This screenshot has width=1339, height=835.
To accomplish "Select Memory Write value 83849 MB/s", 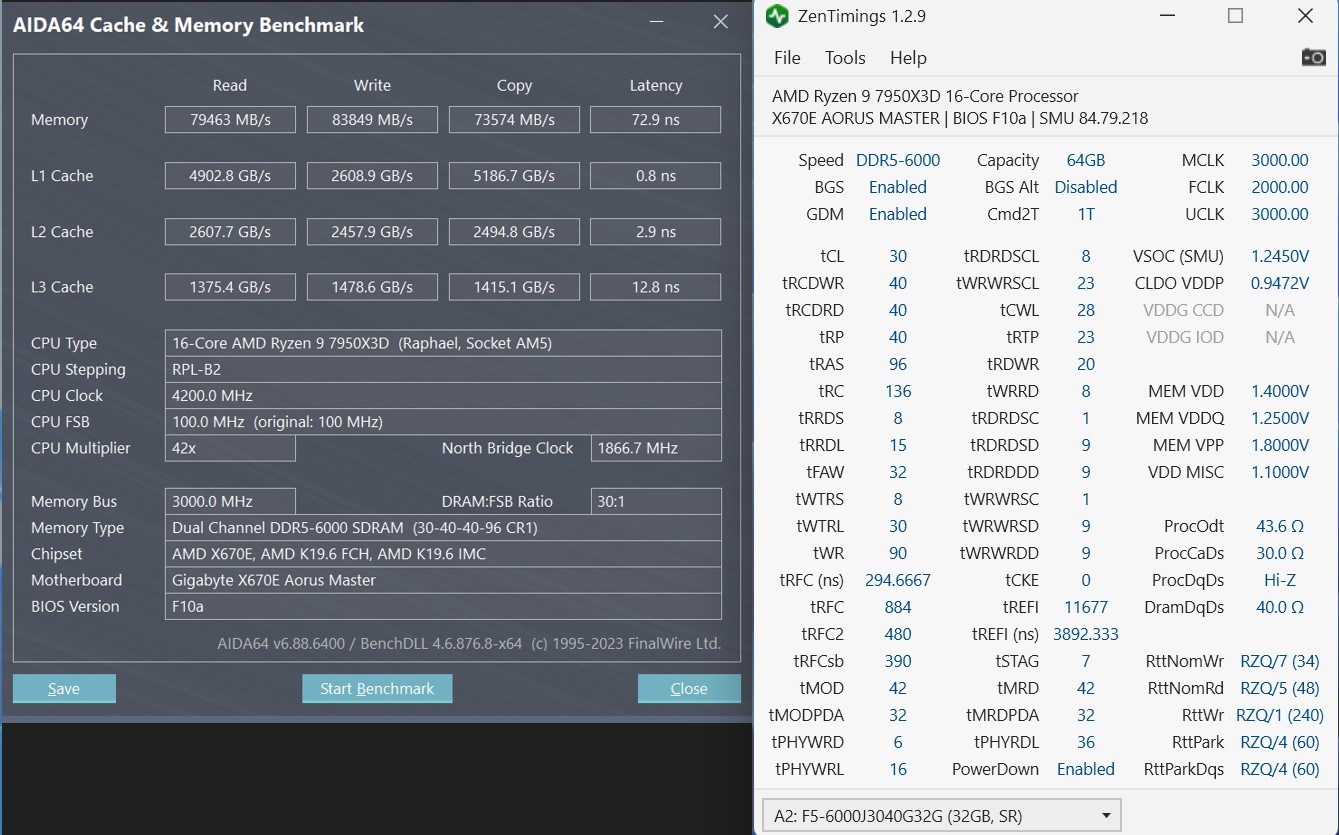I will coord(372,120).
